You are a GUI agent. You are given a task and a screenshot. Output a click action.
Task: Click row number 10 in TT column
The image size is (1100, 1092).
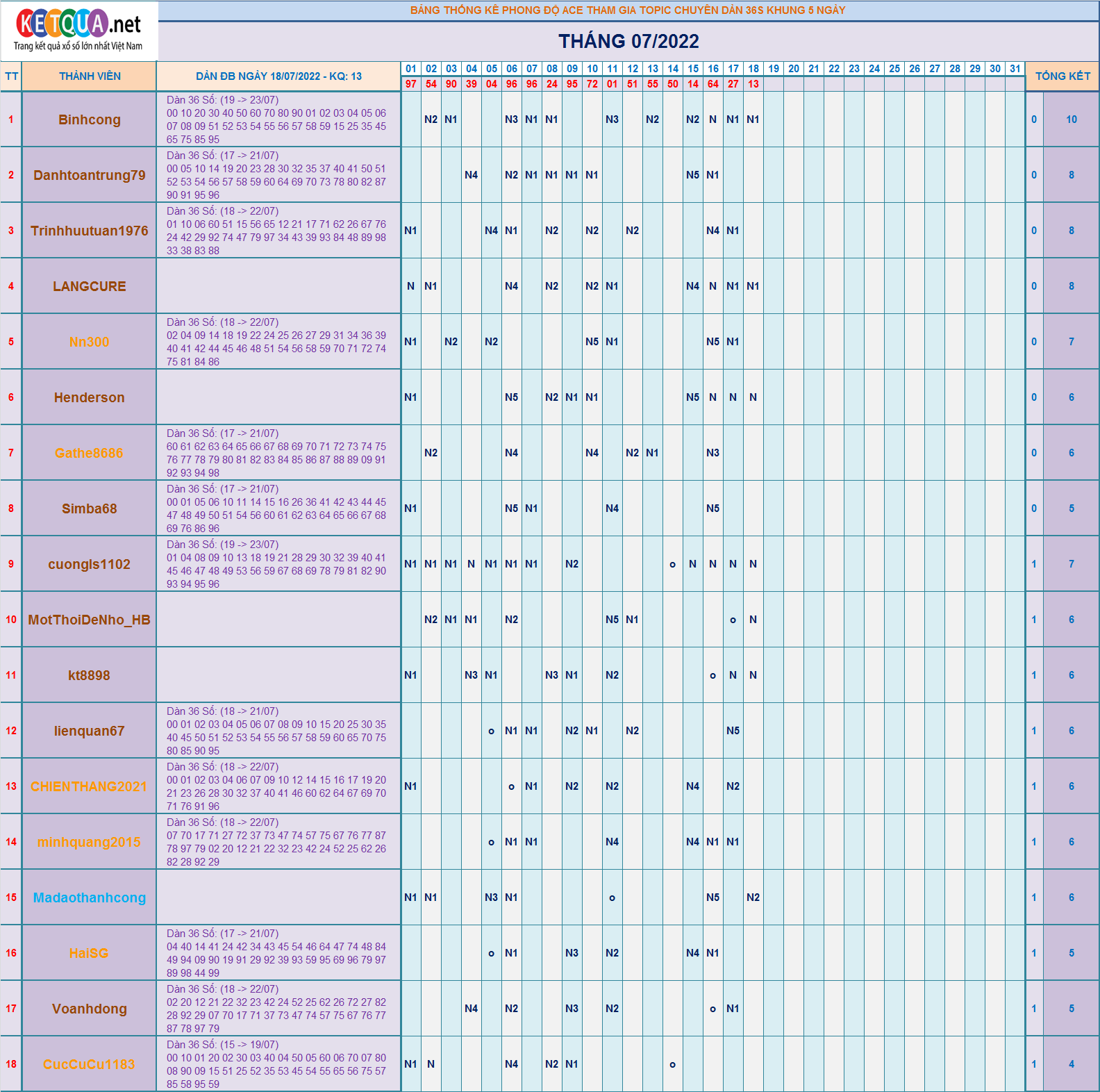tap(11, 620)
